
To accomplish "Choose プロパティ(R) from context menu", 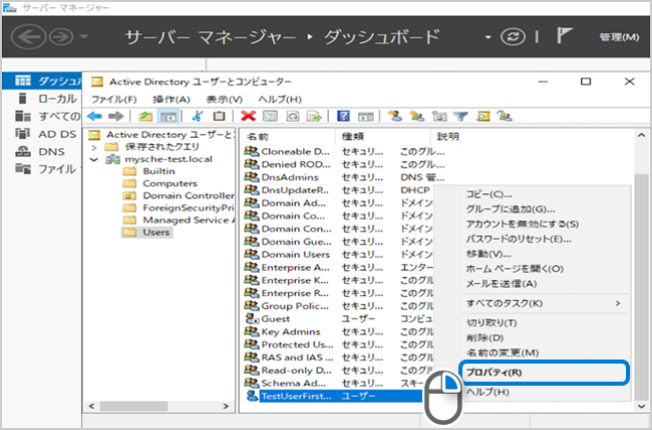I will click(544, 372).
